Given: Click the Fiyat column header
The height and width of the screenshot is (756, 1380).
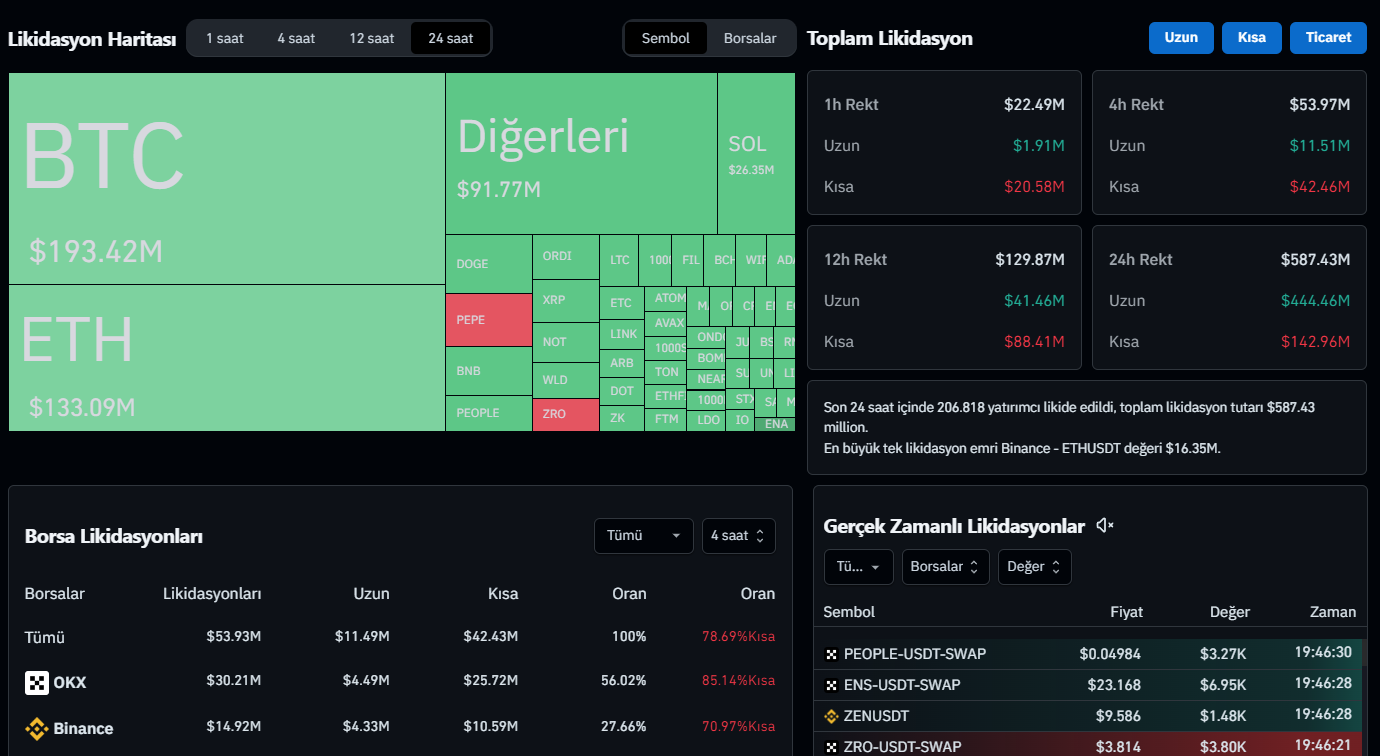Looking at the screenshot, I should click(1126, 612).
